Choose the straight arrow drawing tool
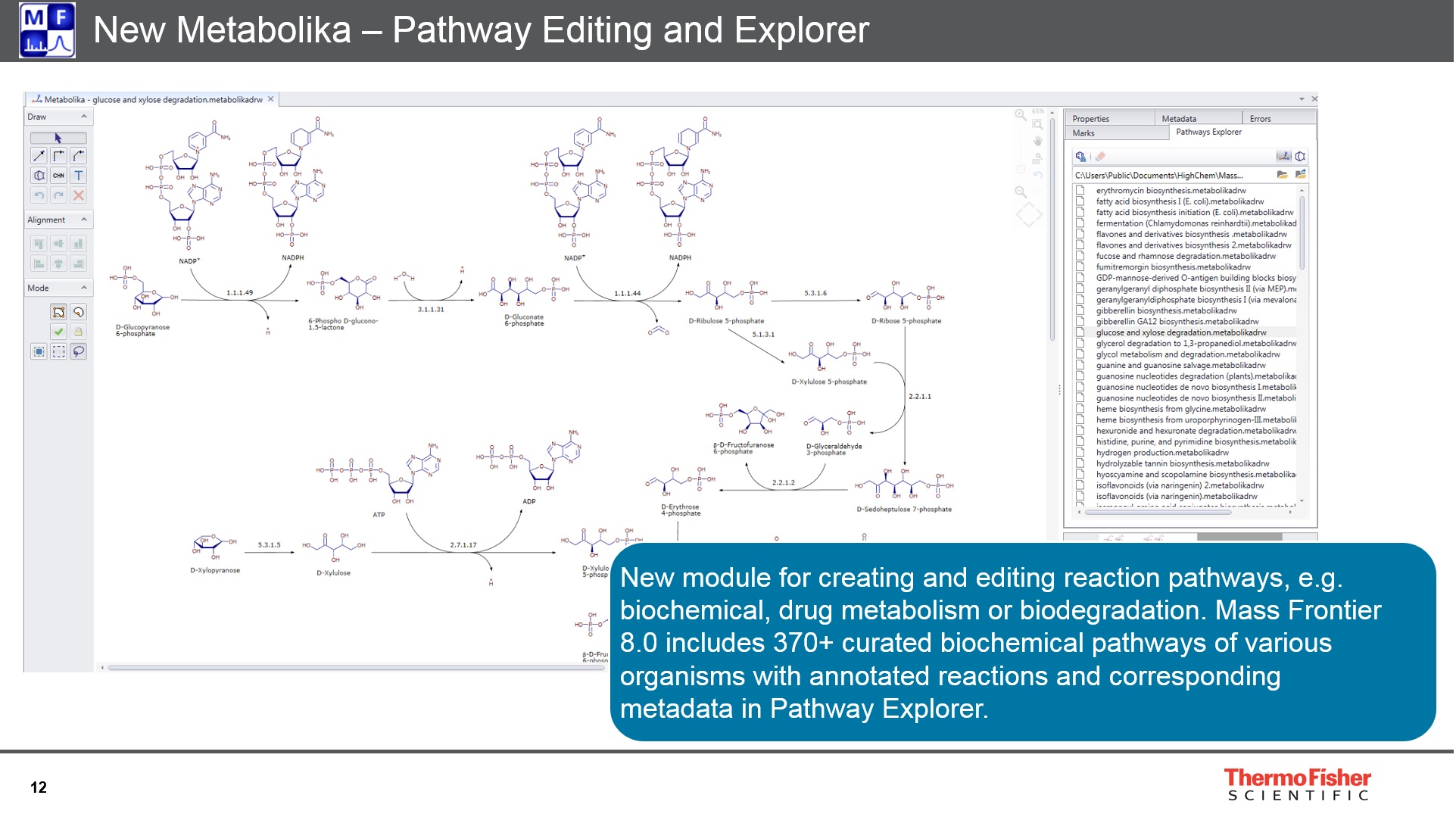This screenshot has width=1456, height=817. pyautogui.click(x=39, y=156)
